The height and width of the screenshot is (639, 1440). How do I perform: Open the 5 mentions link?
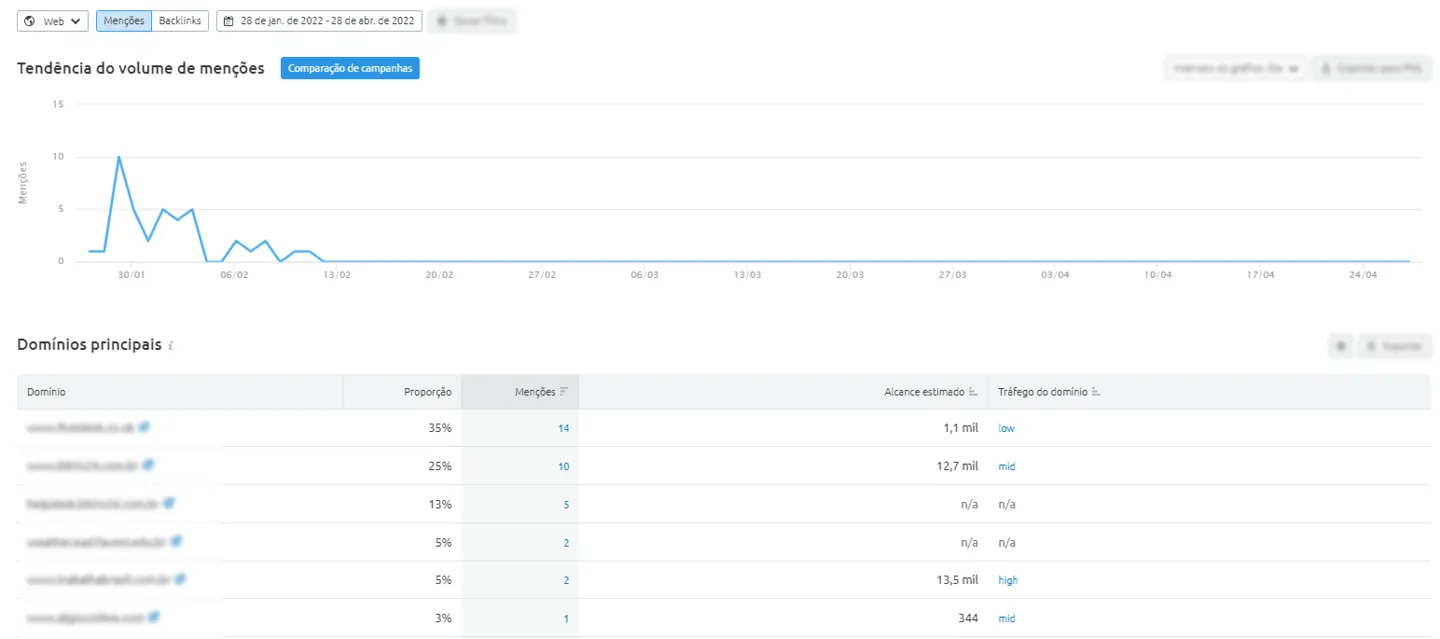[x=566, y=504]
